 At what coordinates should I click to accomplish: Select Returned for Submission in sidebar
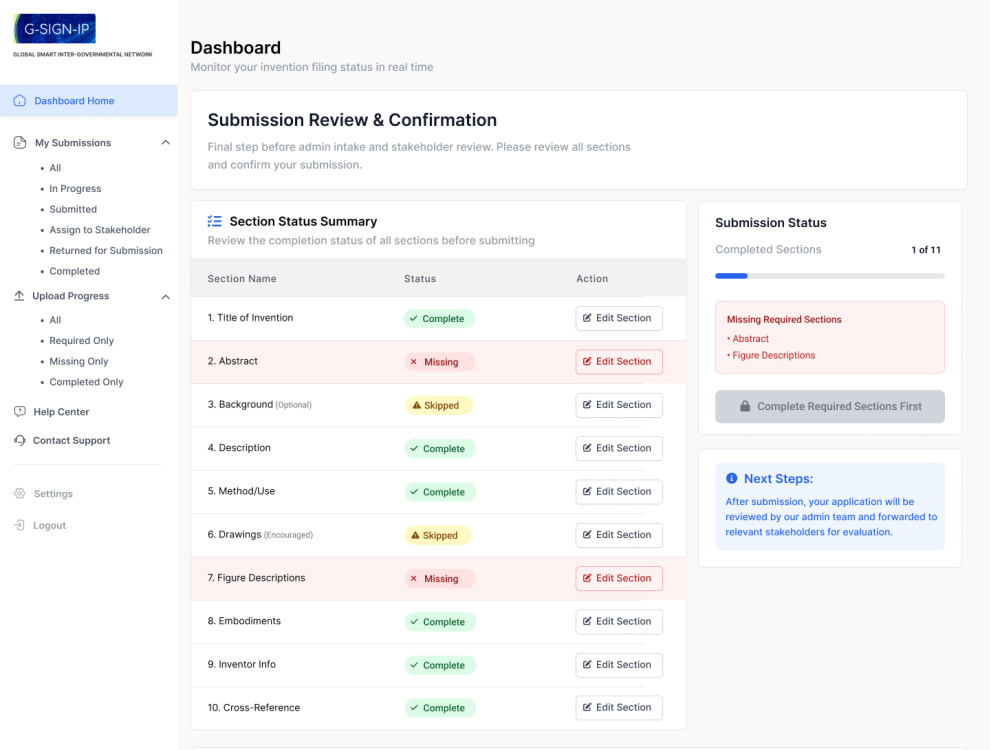coord(106,251)
